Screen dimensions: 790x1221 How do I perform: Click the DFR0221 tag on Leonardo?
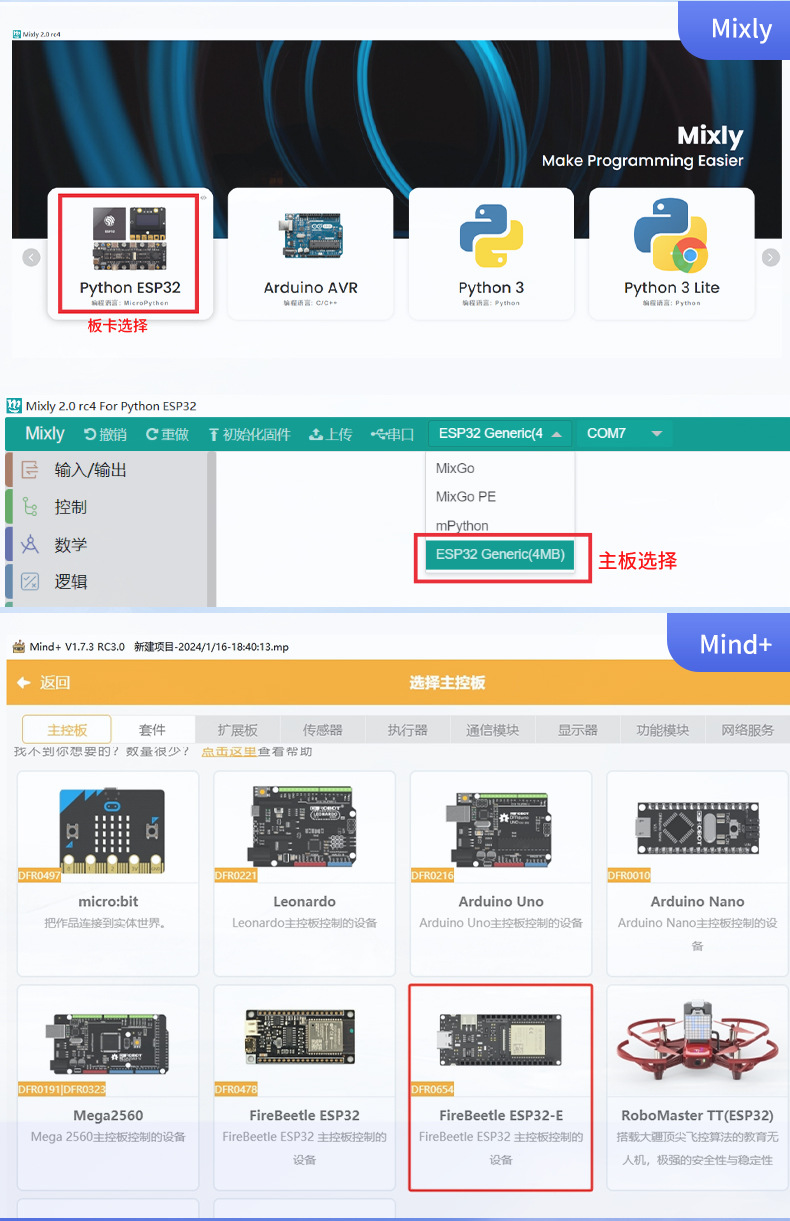pos(236,875)
